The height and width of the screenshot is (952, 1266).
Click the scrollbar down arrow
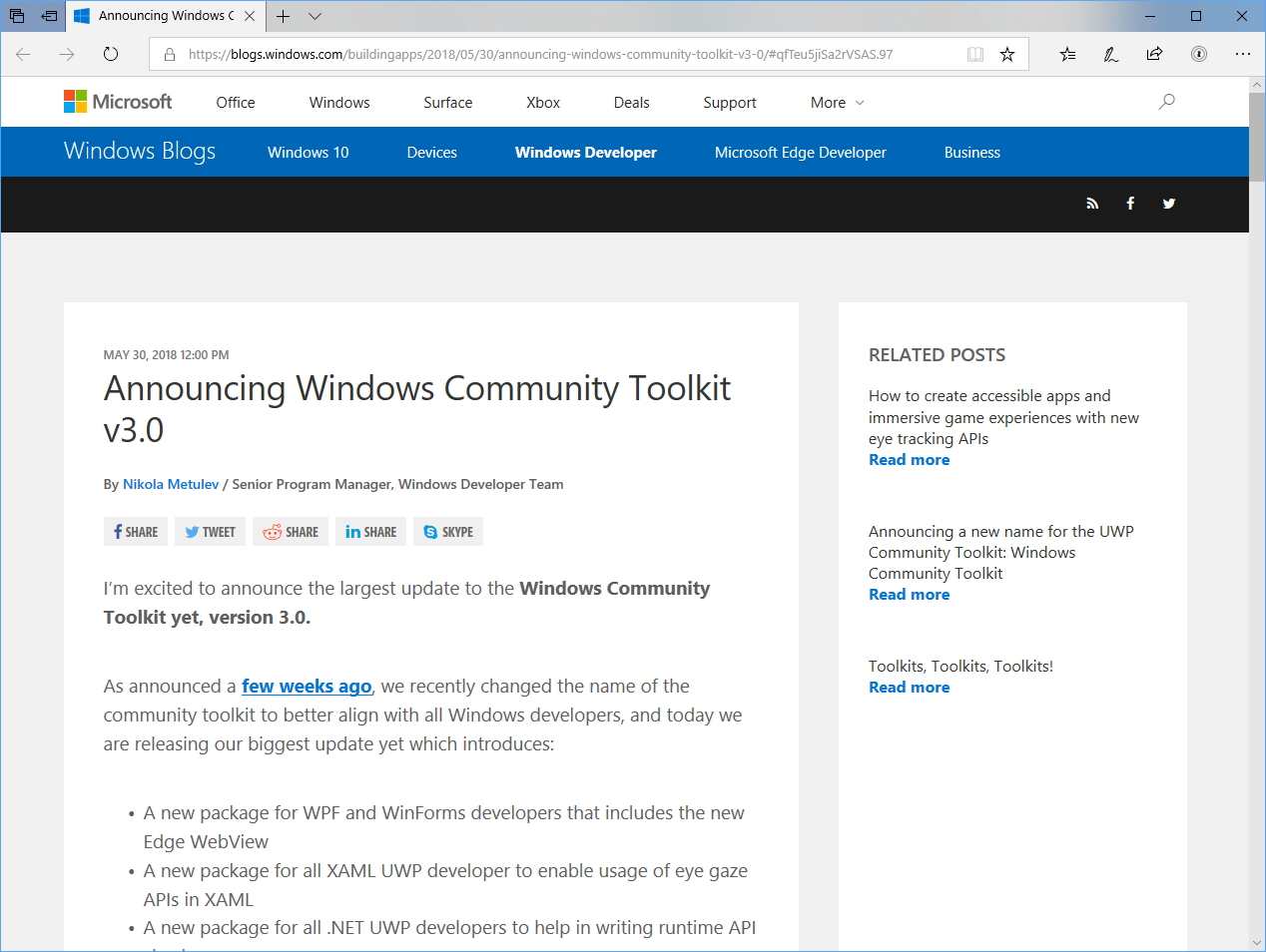pos(1257,943)
